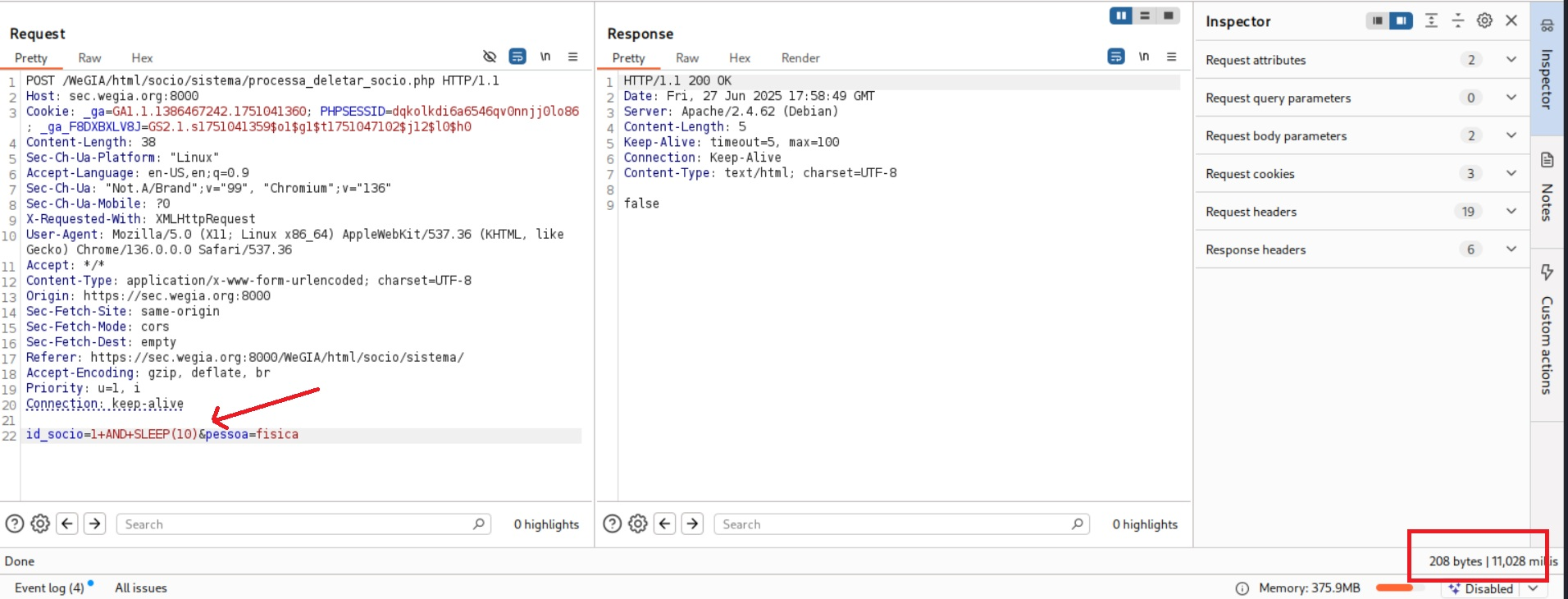Screen dimensions: 1568x599
Task: Focus the Response search input field
Action: [x=901, y=524]
